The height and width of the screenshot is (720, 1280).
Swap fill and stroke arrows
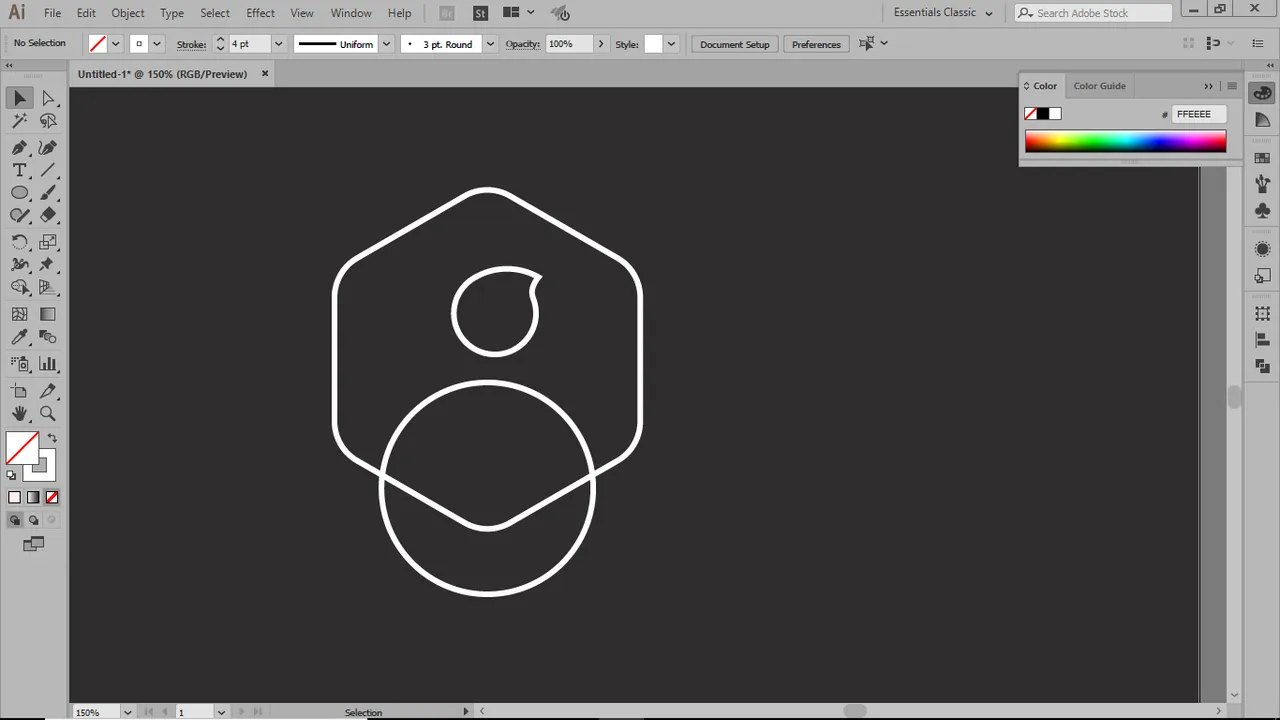[52, 438]
